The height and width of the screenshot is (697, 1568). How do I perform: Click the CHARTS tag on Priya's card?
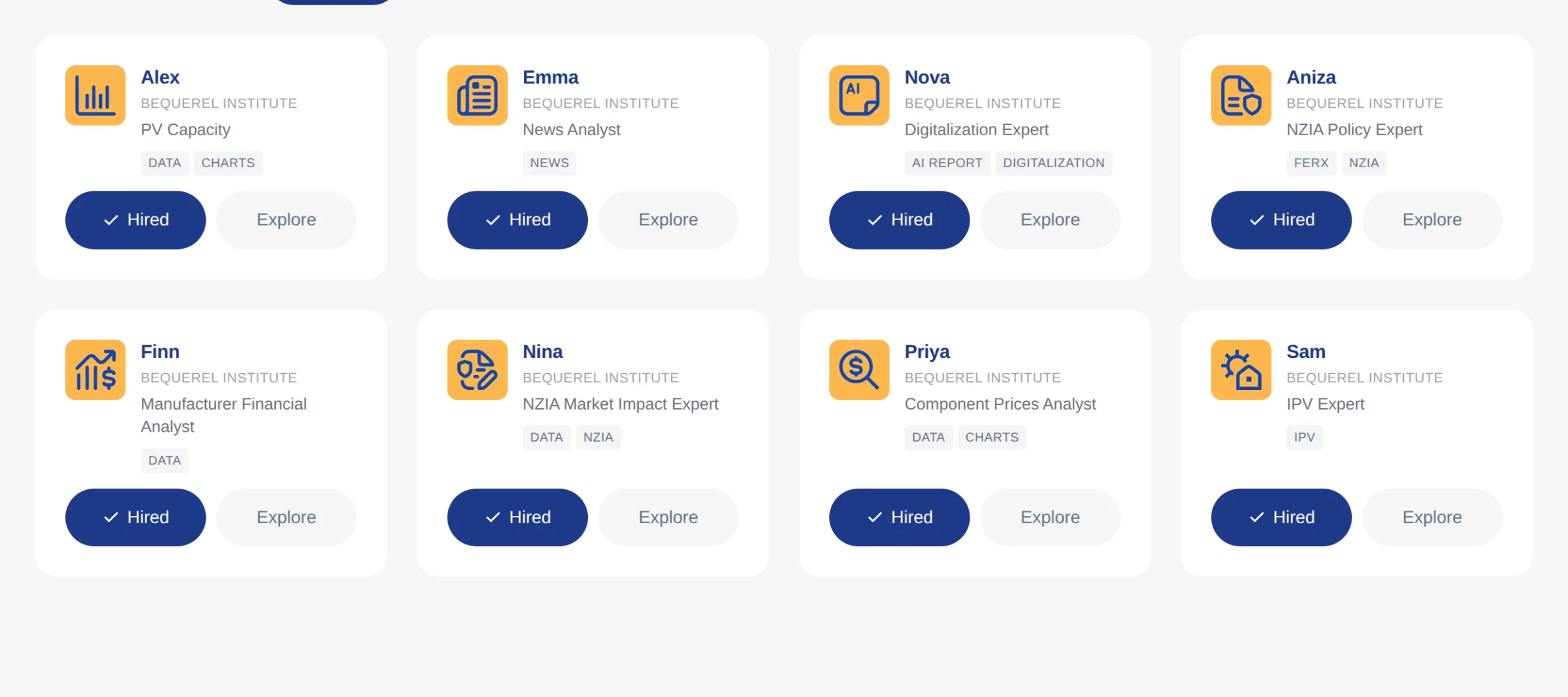(x=992, y=437)
